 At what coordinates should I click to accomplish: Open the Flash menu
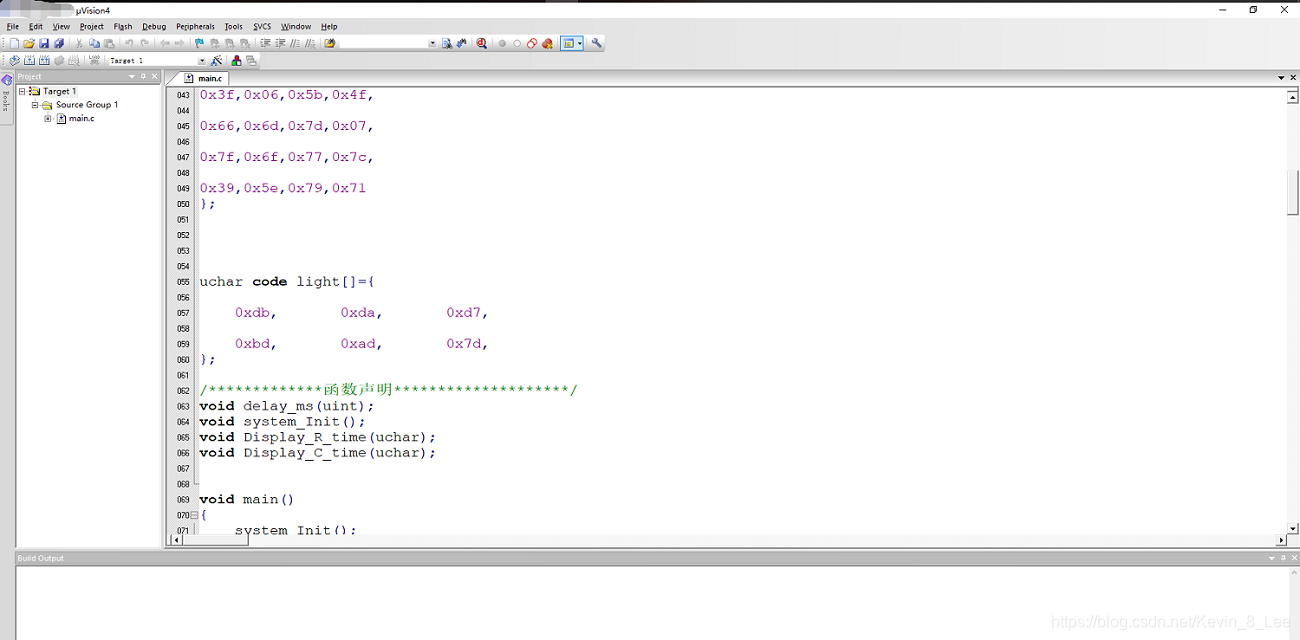(x=123, y=27)
